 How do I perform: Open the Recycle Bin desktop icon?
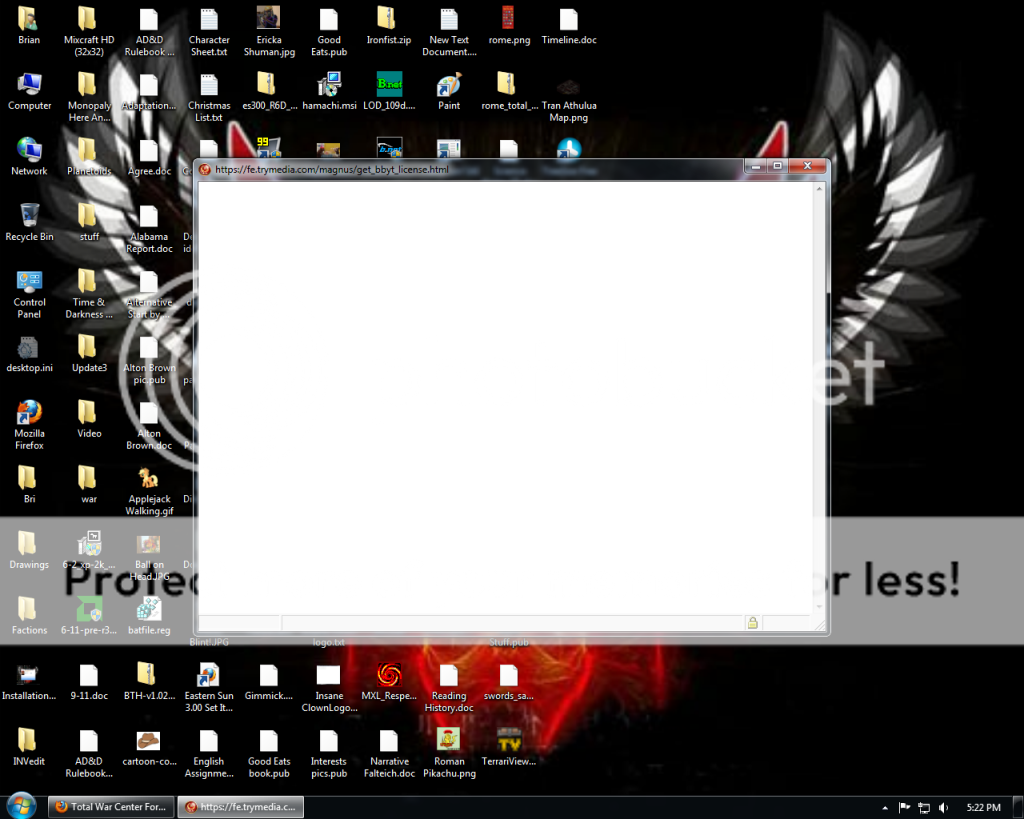click(29, 217)
